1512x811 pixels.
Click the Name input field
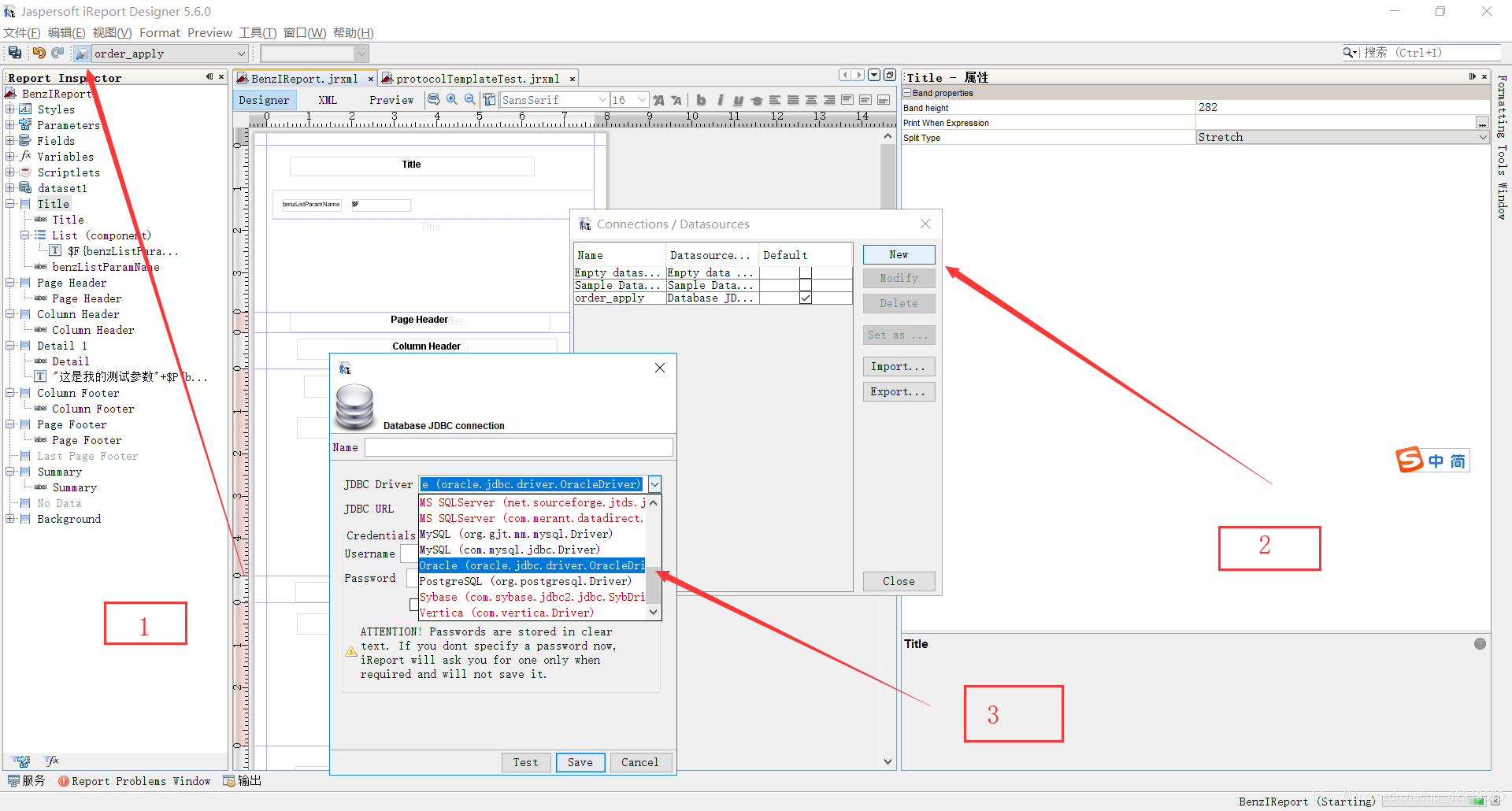tap(519, 447)
